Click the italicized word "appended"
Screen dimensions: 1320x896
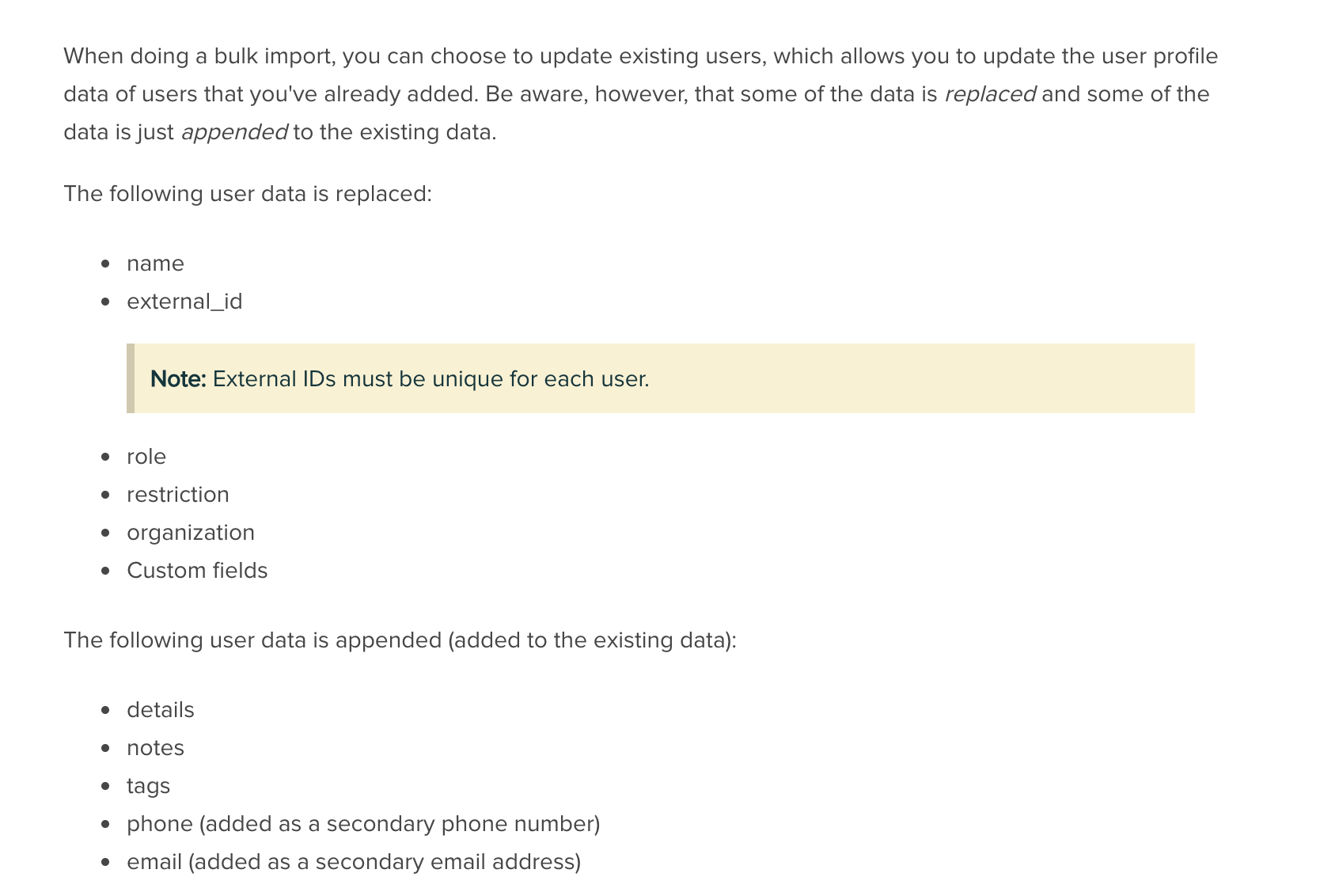pos(234,132)
